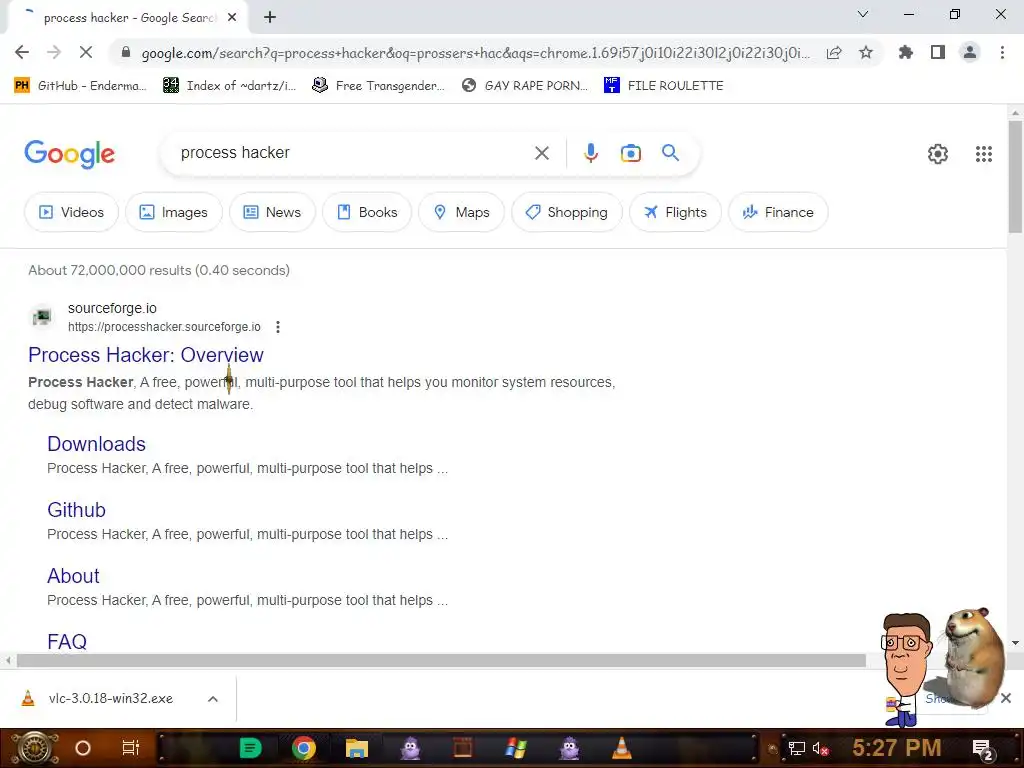The height and width of the screenshot is (768, 1024).
Task: Open the Windows flag icon on the taskbar
Action: pyautogui.click(x=516, y=748)
